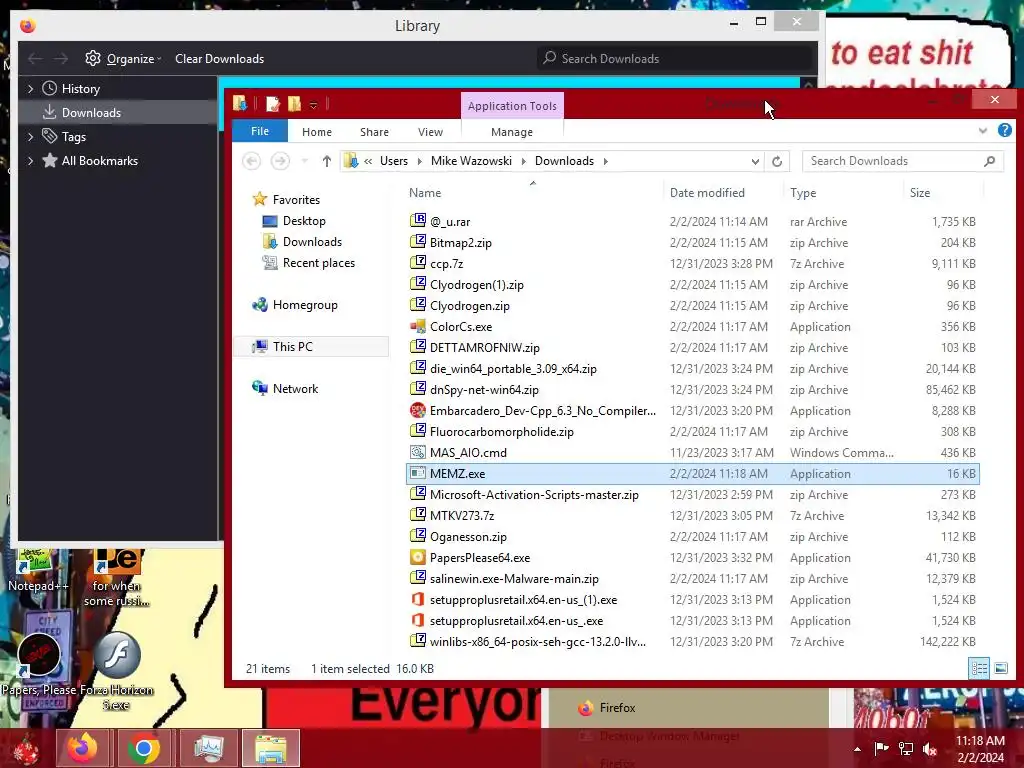The height and width of the screenshot is (768, 1024).
Task: Switch to Large icons view in status bar
Action: [1000, 668]
